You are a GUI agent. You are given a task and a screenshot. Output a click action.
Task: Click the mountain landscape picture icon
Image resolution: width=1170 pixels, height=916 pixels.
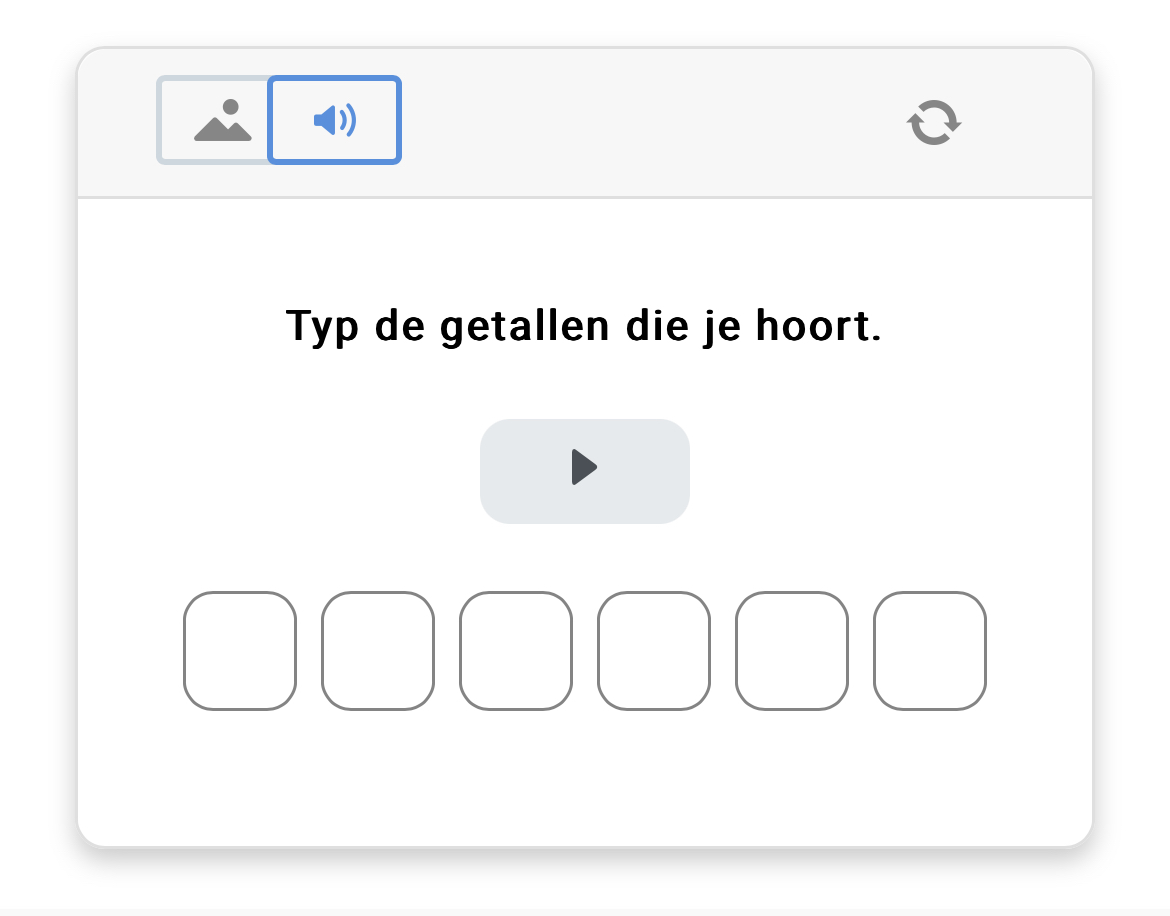(x=222, y=121)
